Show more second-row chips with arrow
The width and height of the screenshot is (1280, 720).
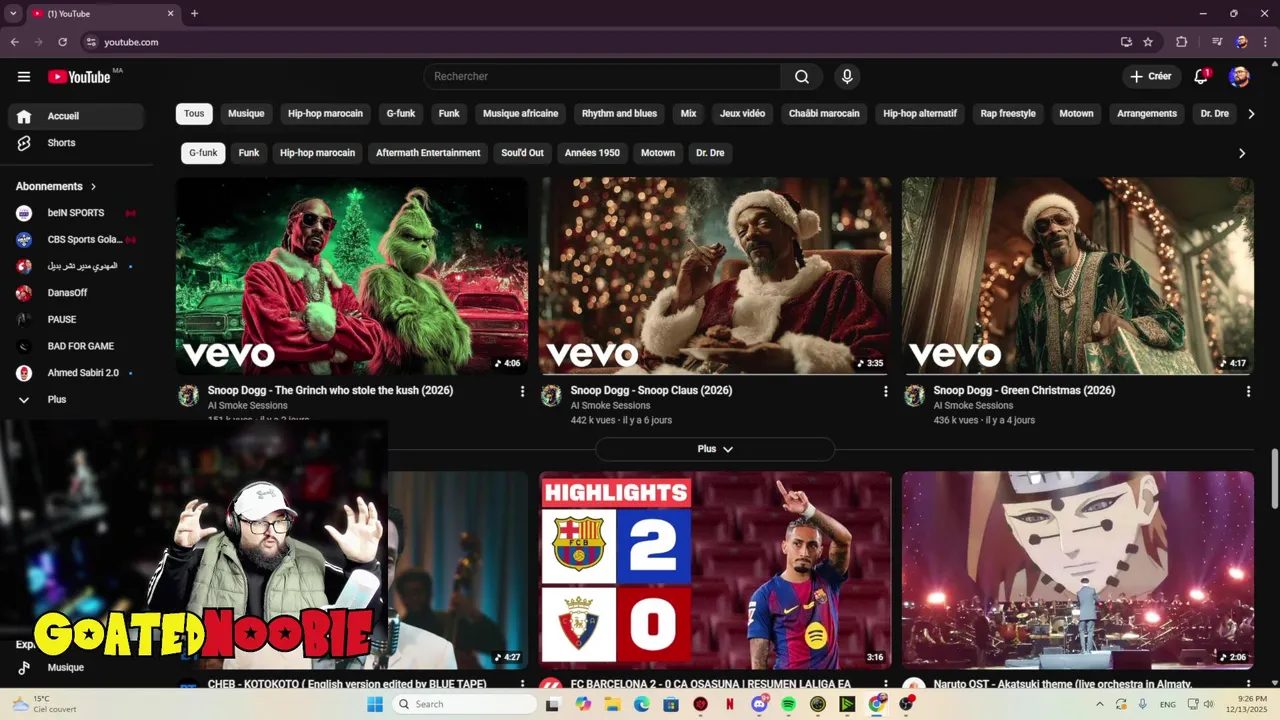pyautogui.click(x=1242, y=153)
